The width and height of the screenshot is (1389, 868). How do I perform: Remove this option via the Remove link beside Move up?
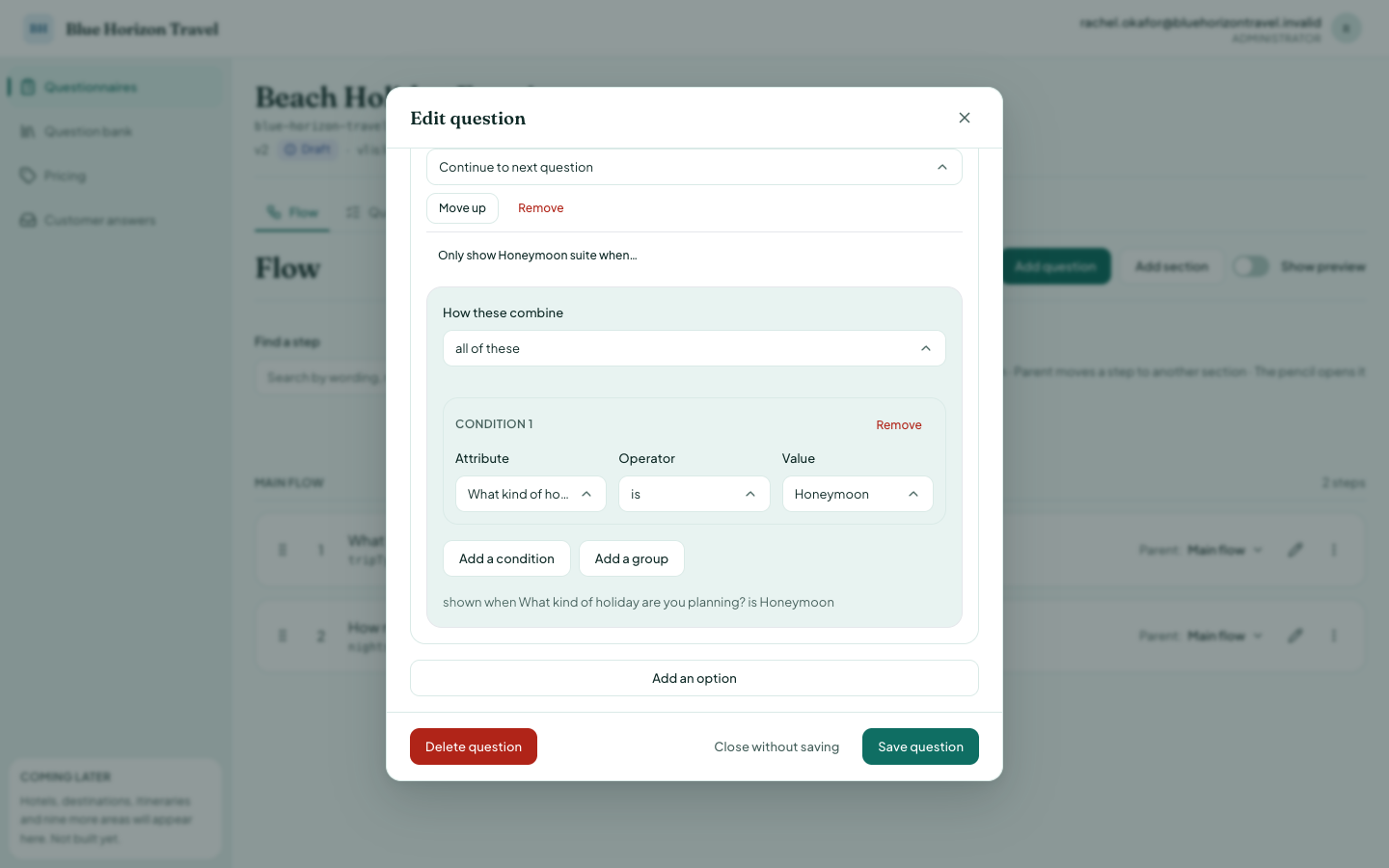[x=541, y=208]
